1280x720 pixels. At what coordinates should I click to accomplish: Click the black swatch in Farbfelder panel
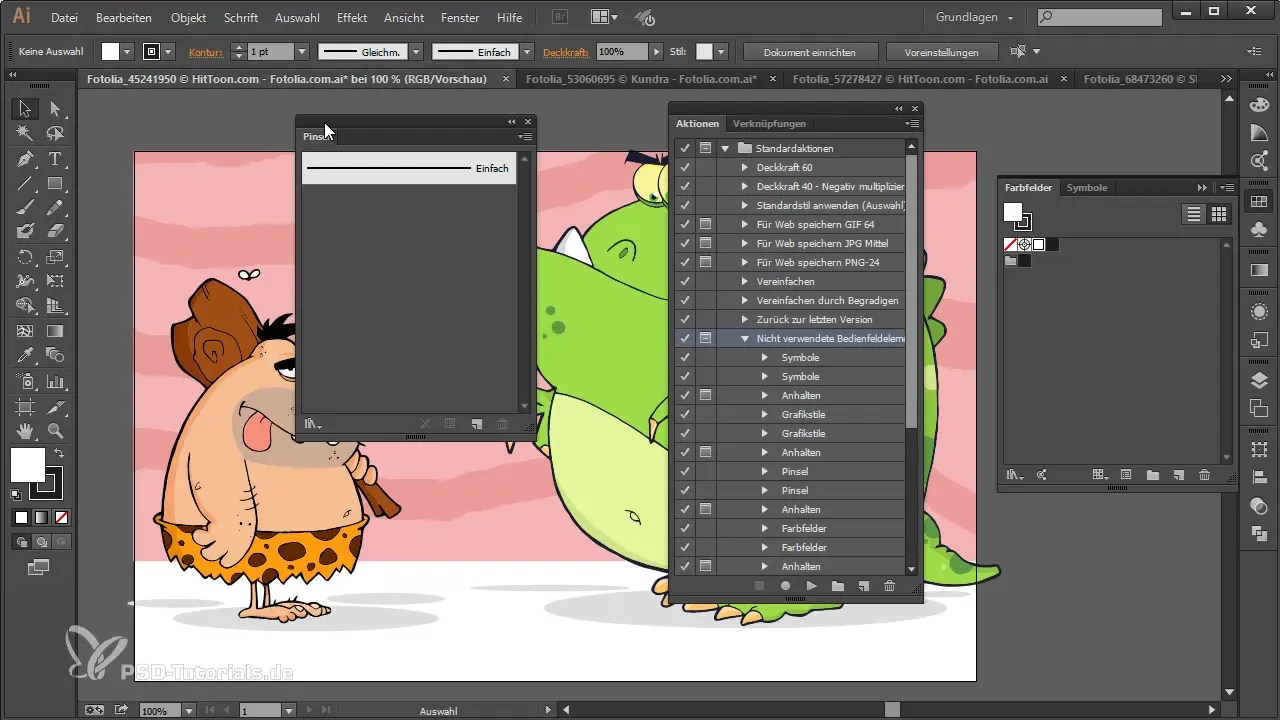click(1052, 244)
